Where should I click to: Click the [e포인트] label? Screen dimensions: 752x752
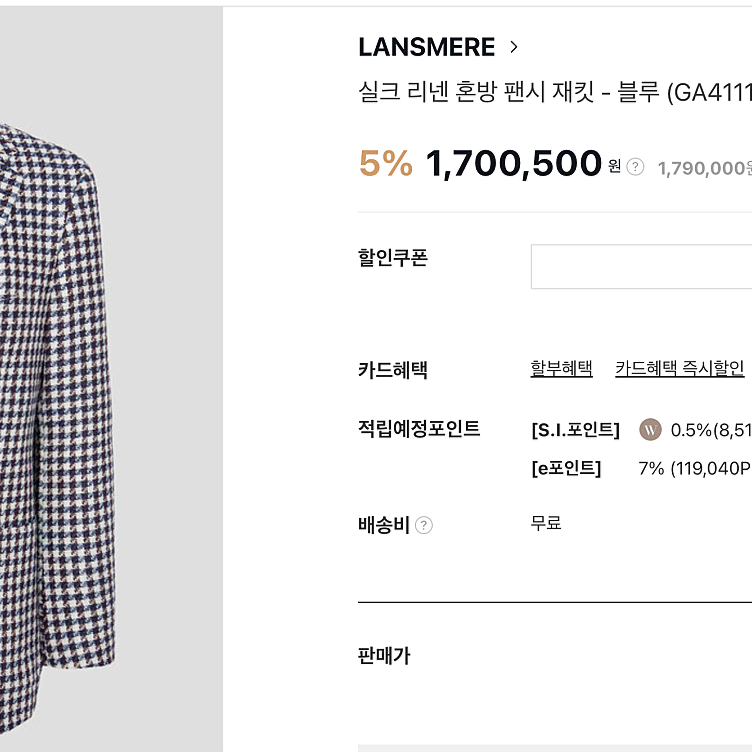pyautogui.click(x=566, y=468)
